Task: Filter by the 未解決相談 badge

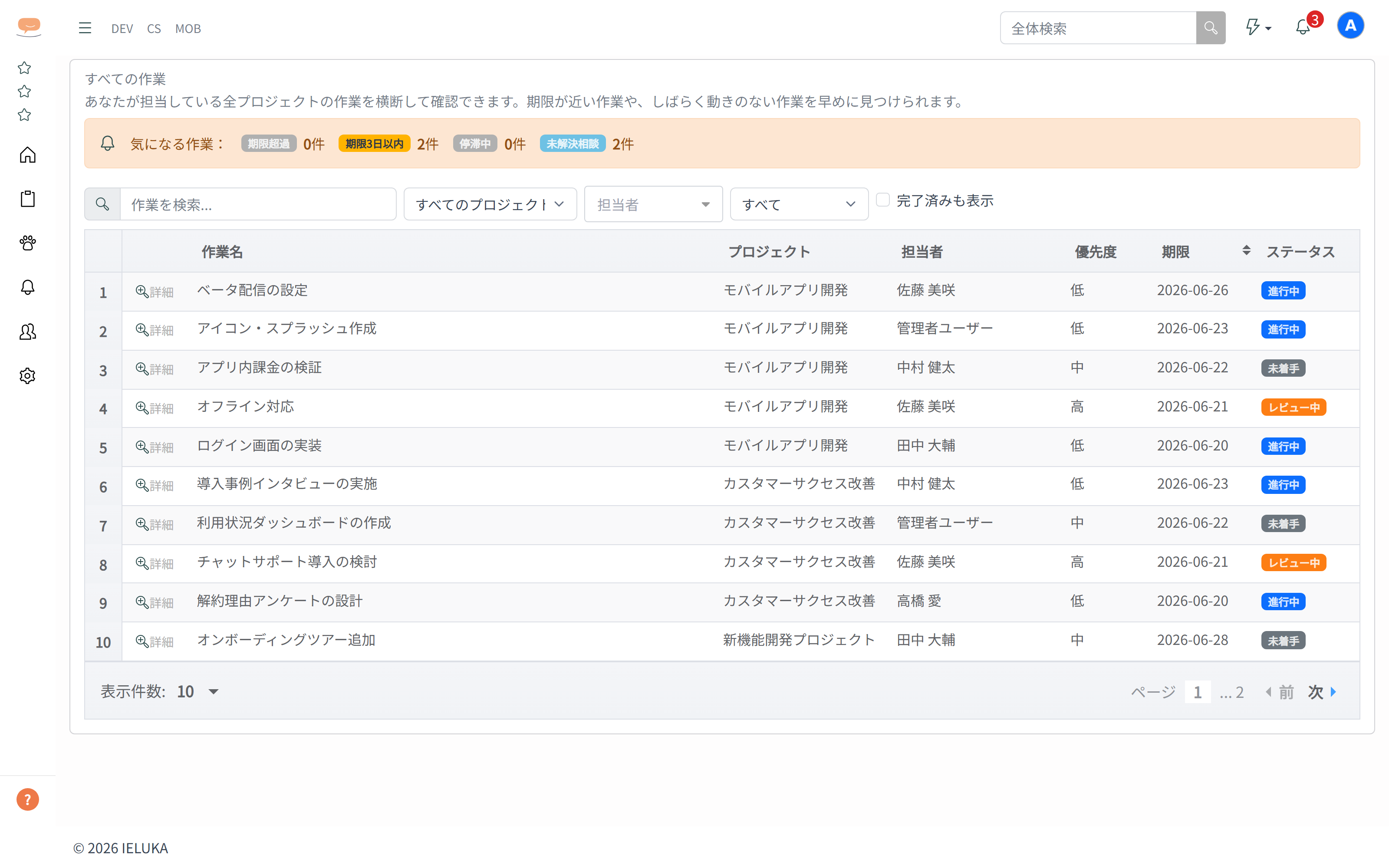Action: point(572,144)
